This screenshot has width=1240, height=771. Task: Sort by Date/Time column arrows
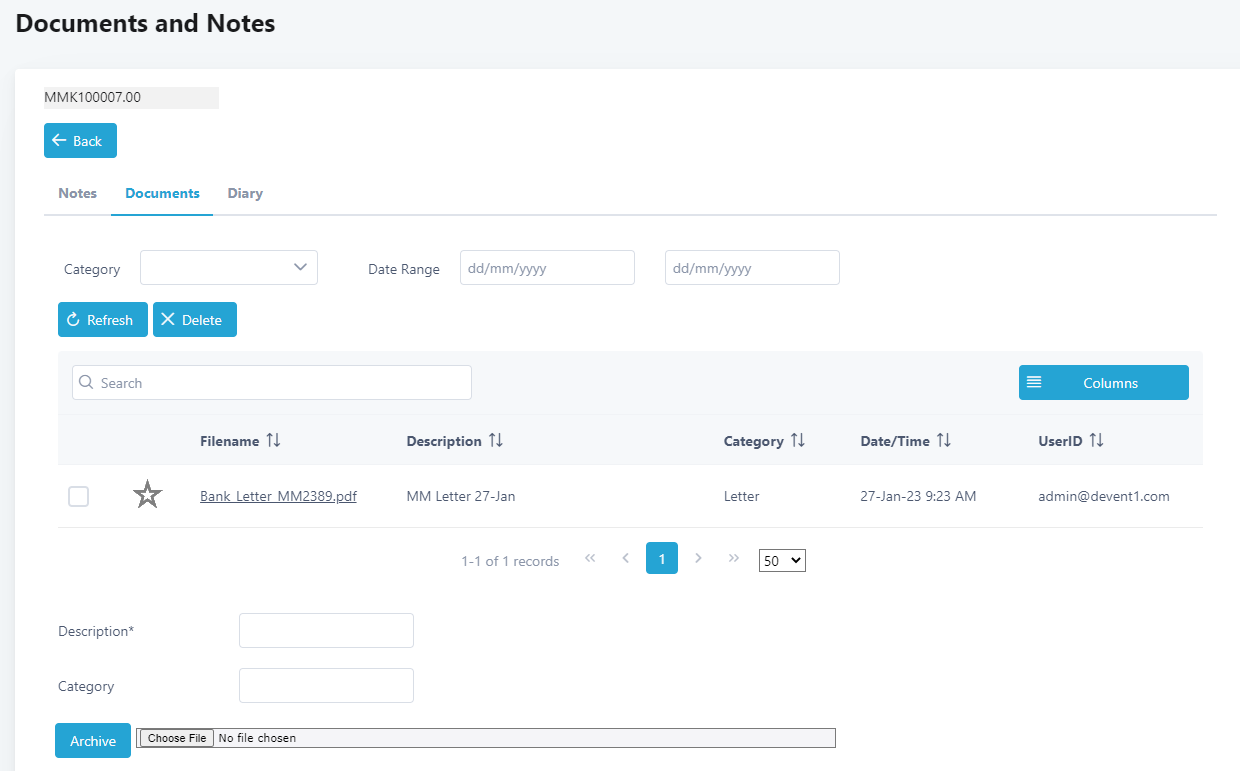(944, 441)
